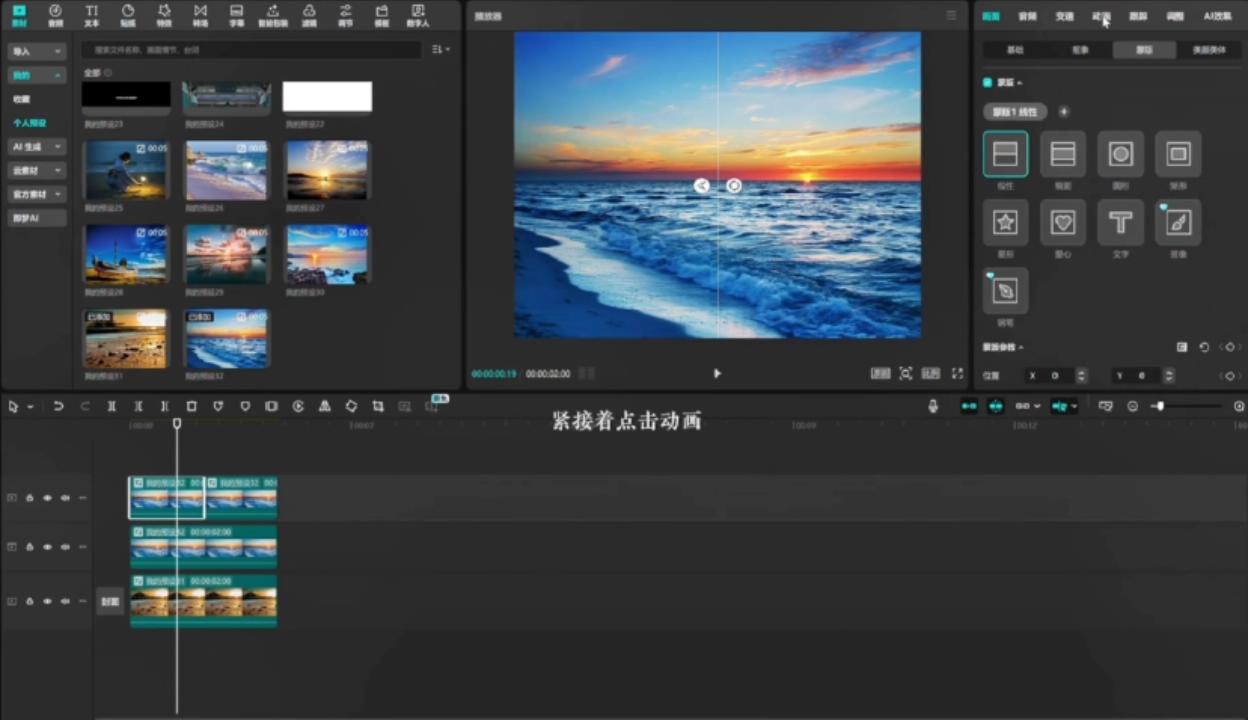Select the 我的预设32 clip thumbnail
Screen dimensions: 1248x720
click(227, 338)
